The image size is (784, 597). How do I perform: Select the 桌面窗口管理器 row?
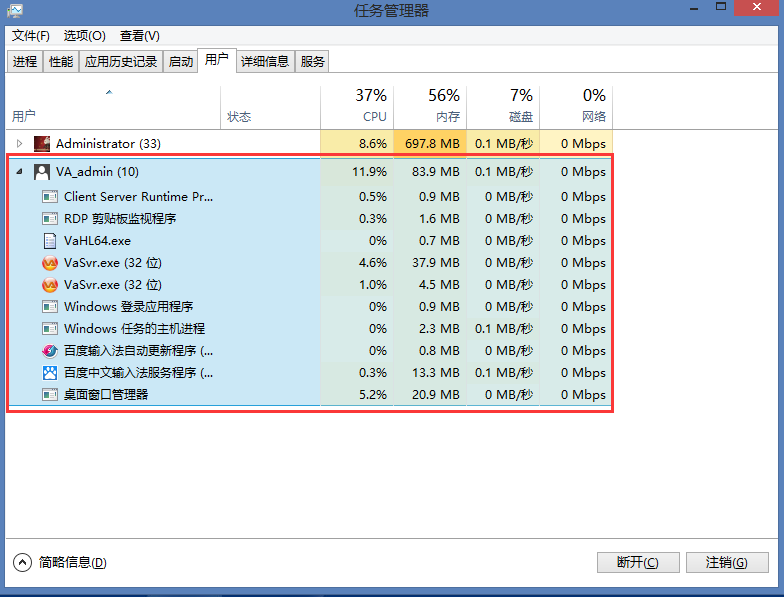309,395
